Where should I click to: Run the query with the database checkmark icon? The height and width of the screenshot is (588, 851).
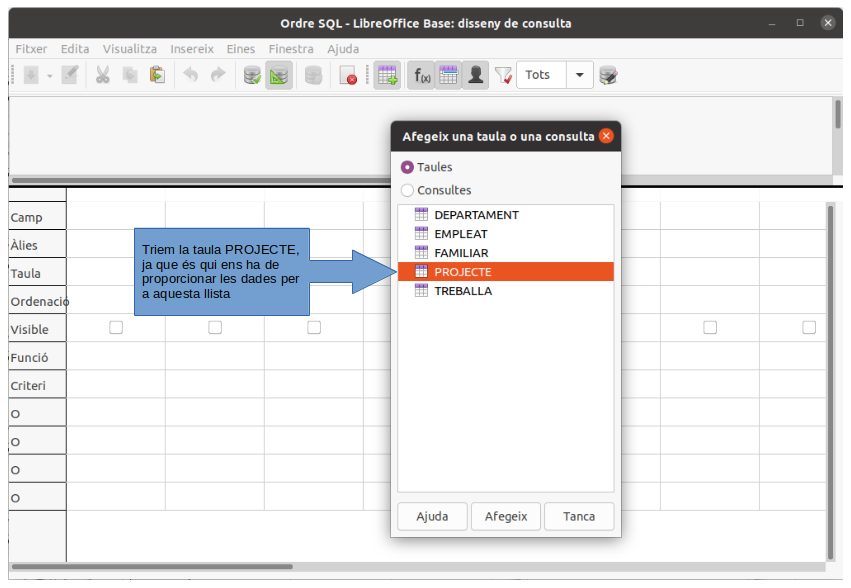click(252, 75)
